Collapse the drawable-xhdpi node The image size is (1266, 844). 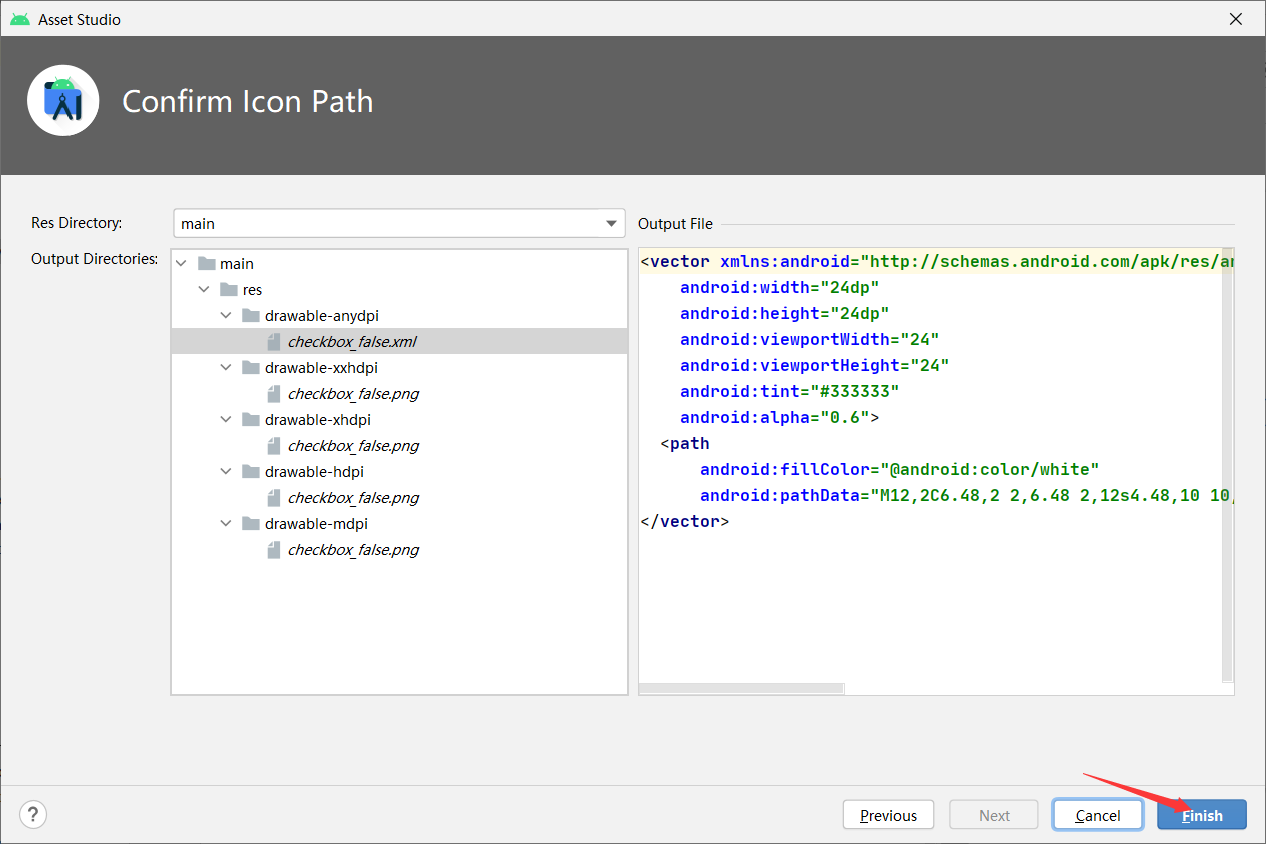pyautogui.click(x=226, y=420)
